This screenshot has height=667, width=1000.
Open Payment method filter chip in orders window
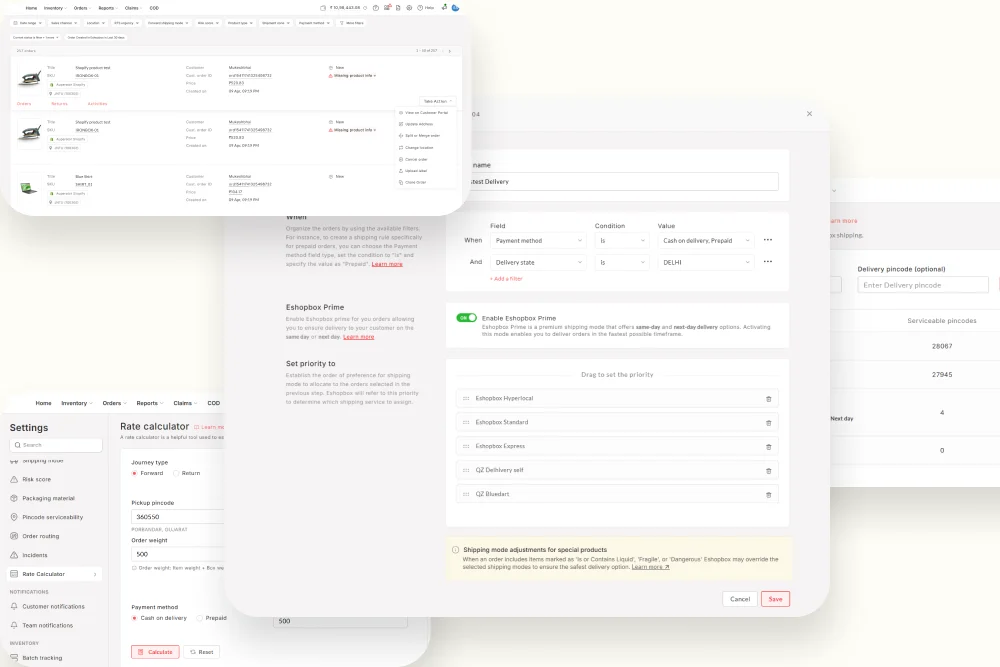tap(314, 23)
